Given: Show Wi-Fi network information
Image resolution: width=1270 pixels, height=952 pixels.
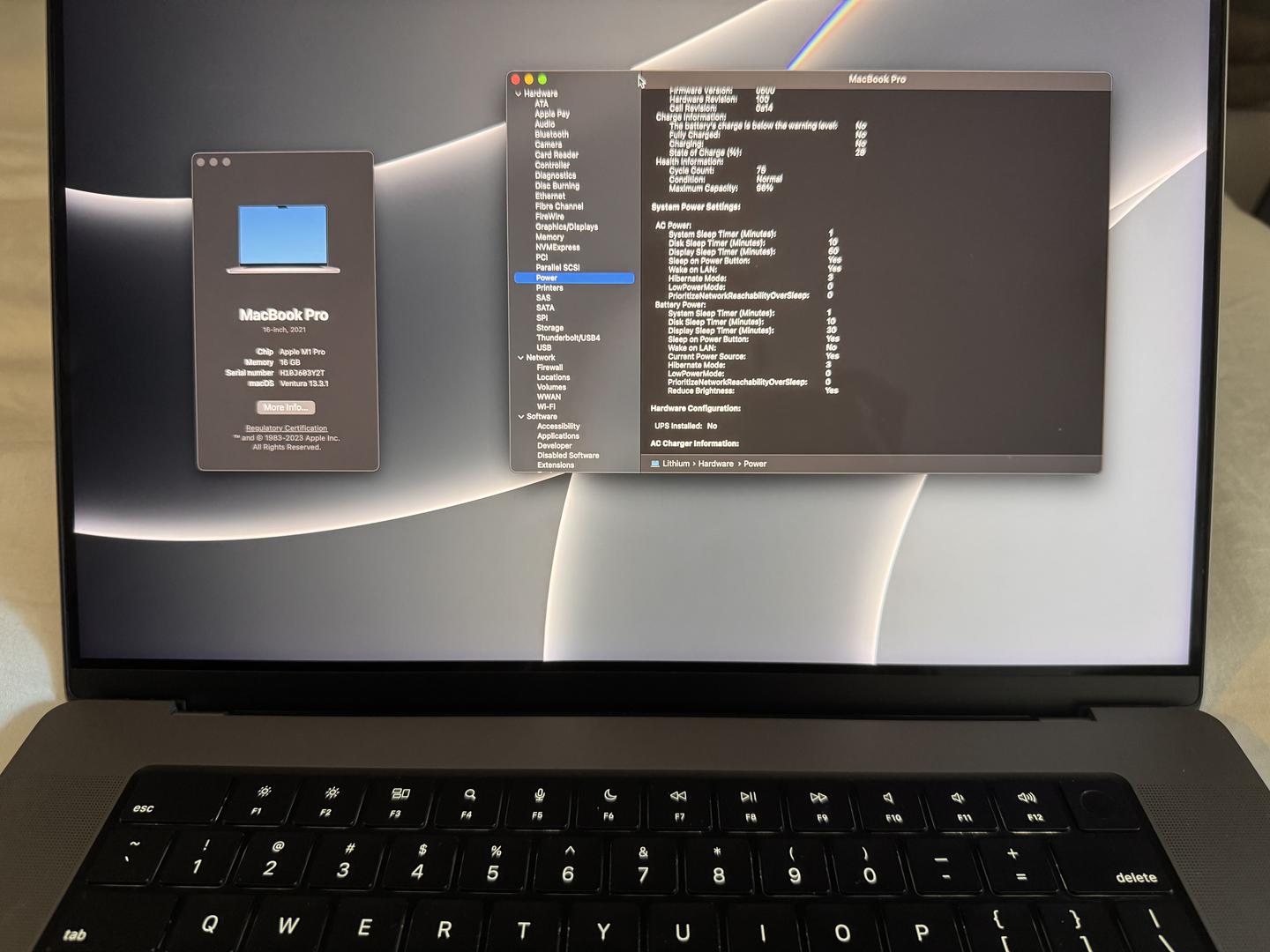Looking at the screenshot, I should click(546, 406).
